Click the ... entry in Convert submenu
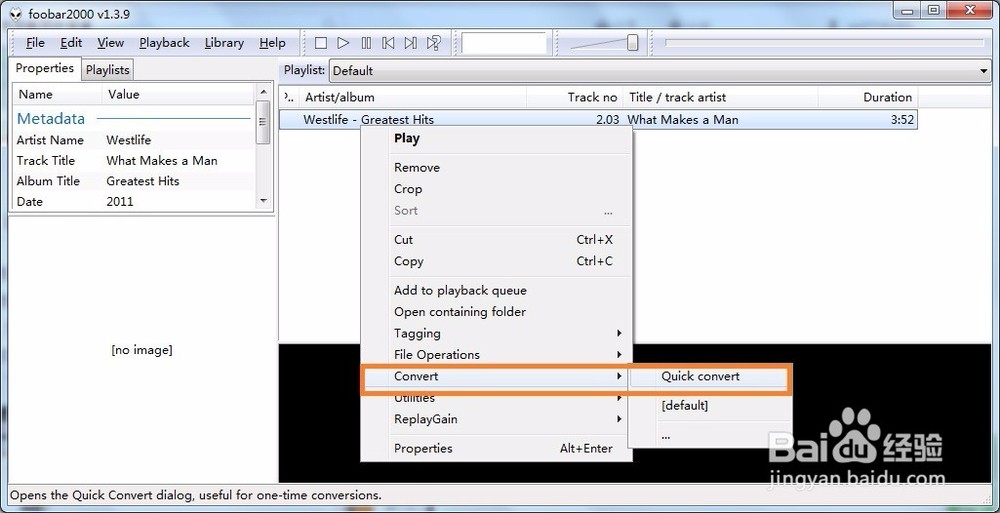This screenshot has height=513, width=1000. 710,436
